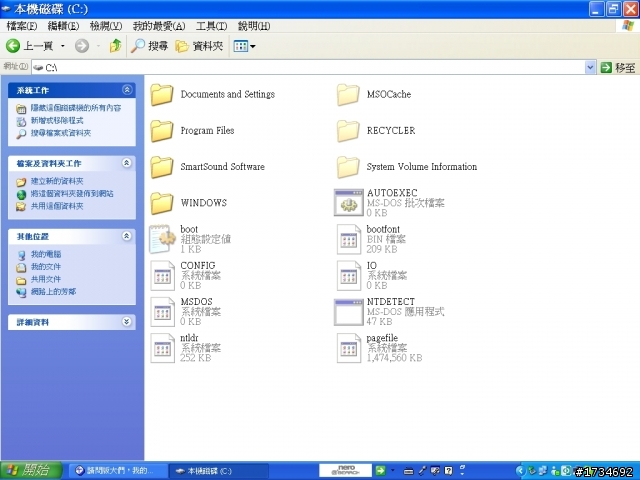The image size is (640, 480).
Task: Open the 工具(T) menu
Action: tap(211, 26)
